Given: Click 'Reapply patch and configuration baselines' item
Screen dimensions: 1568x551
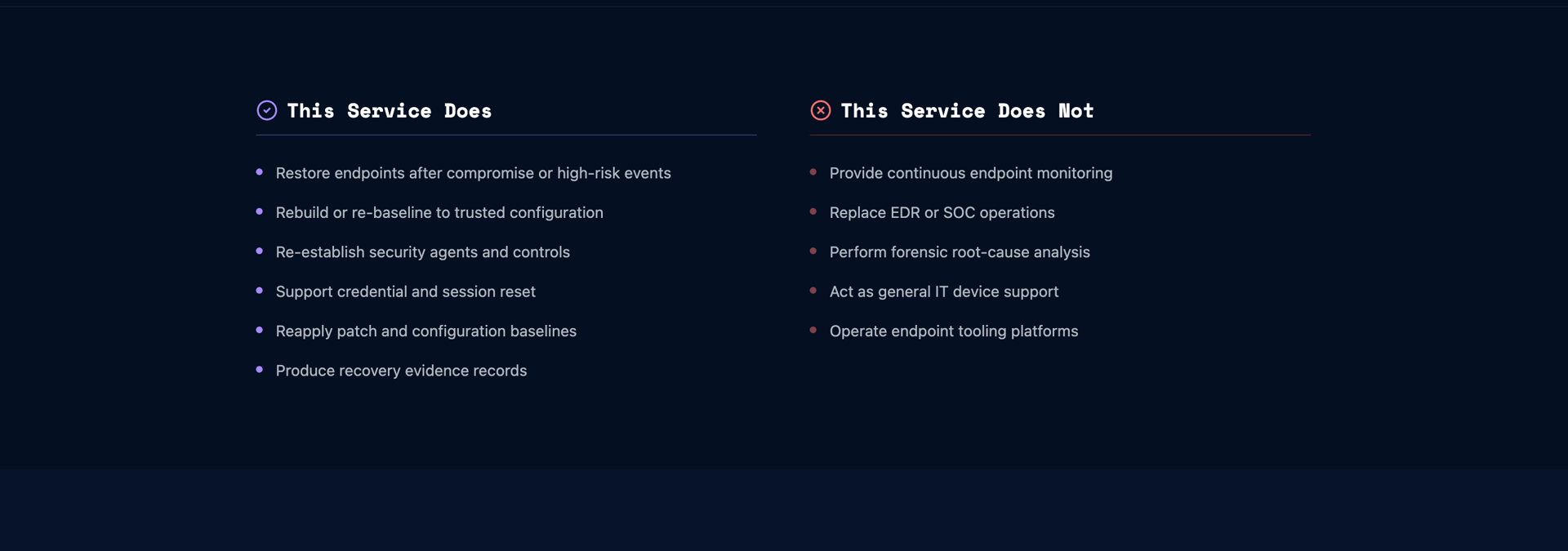Looking at the screenshot, I should click(x=425, y=331).
